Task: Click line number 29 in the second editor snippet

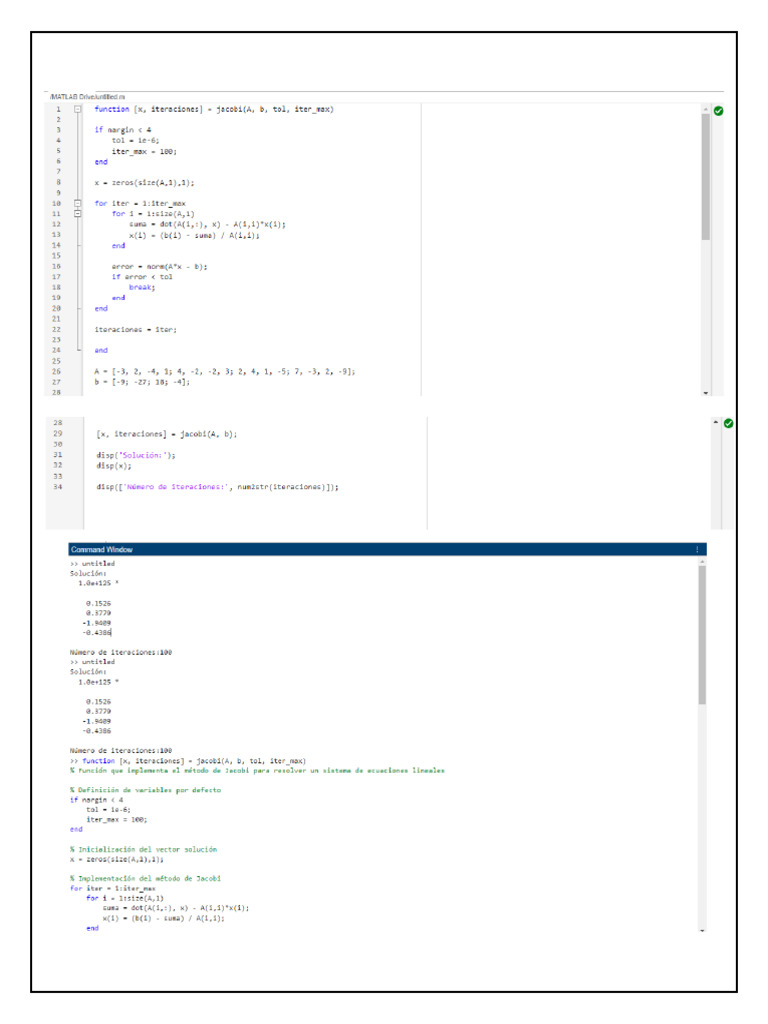Action: (57, 434)
